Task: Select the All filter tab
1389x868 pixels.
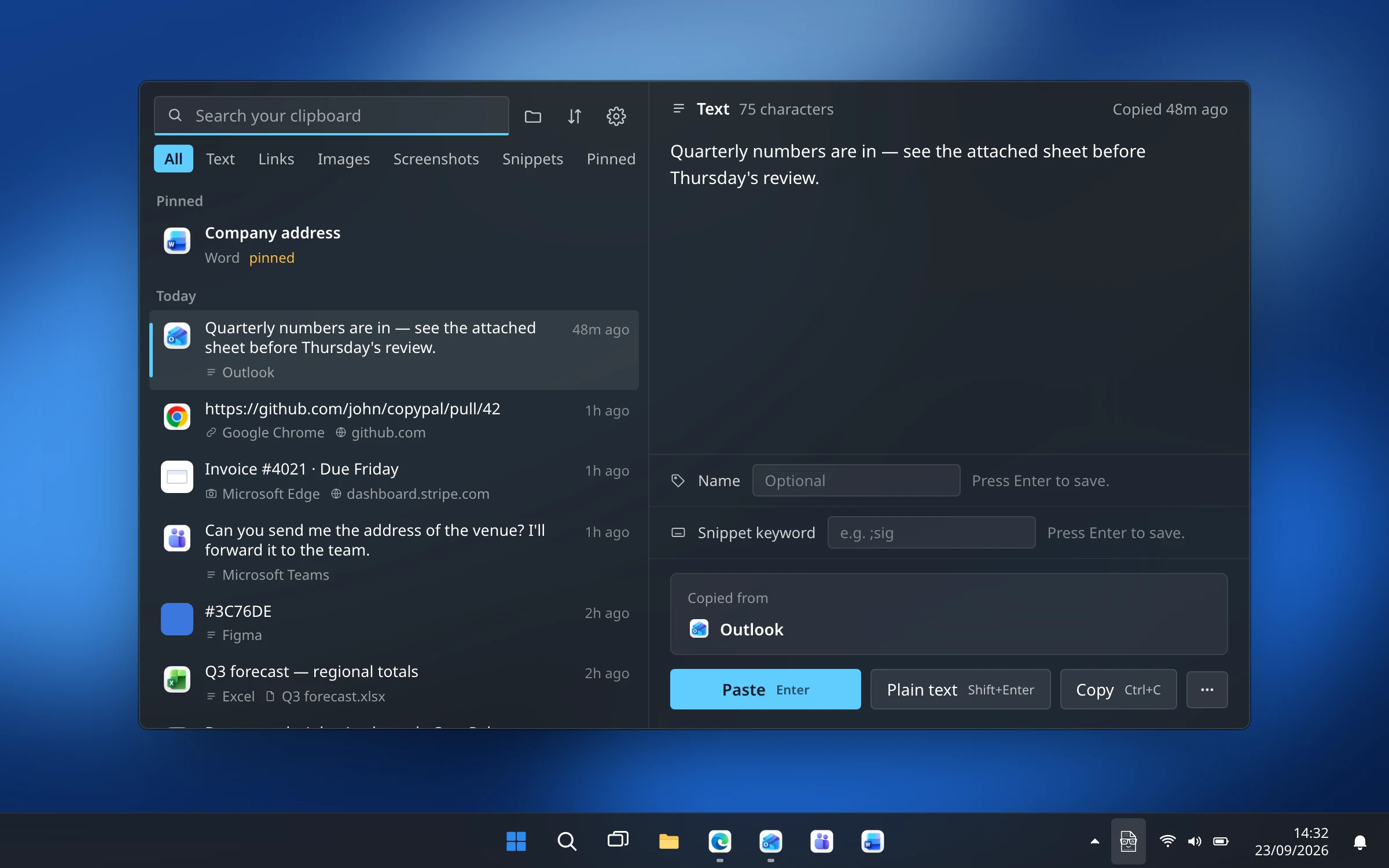Action: pyautogui.click(x=173, y=159)
